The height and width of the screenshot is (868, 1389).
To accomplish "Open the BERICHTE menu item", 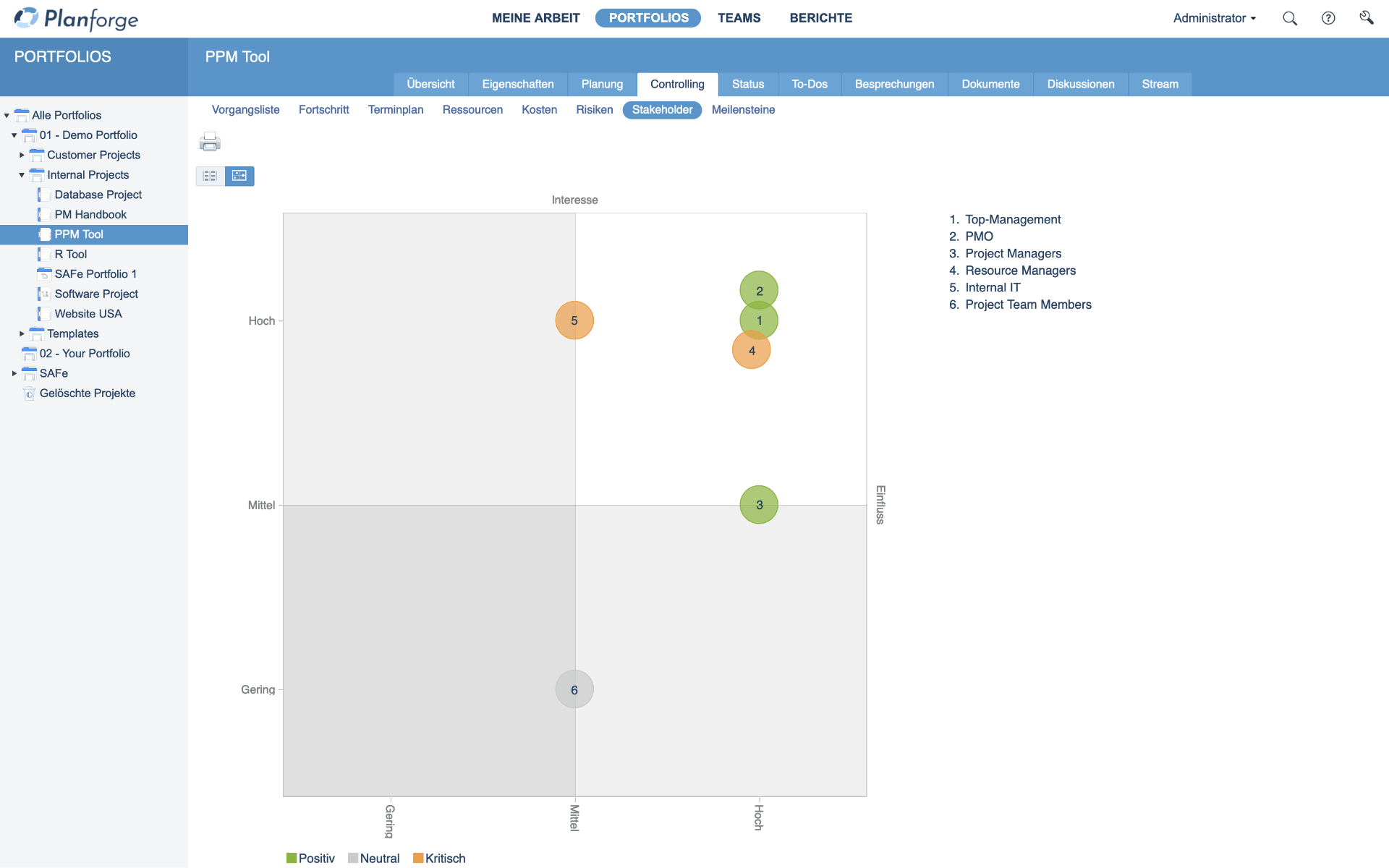I will [x=820, y=18].
